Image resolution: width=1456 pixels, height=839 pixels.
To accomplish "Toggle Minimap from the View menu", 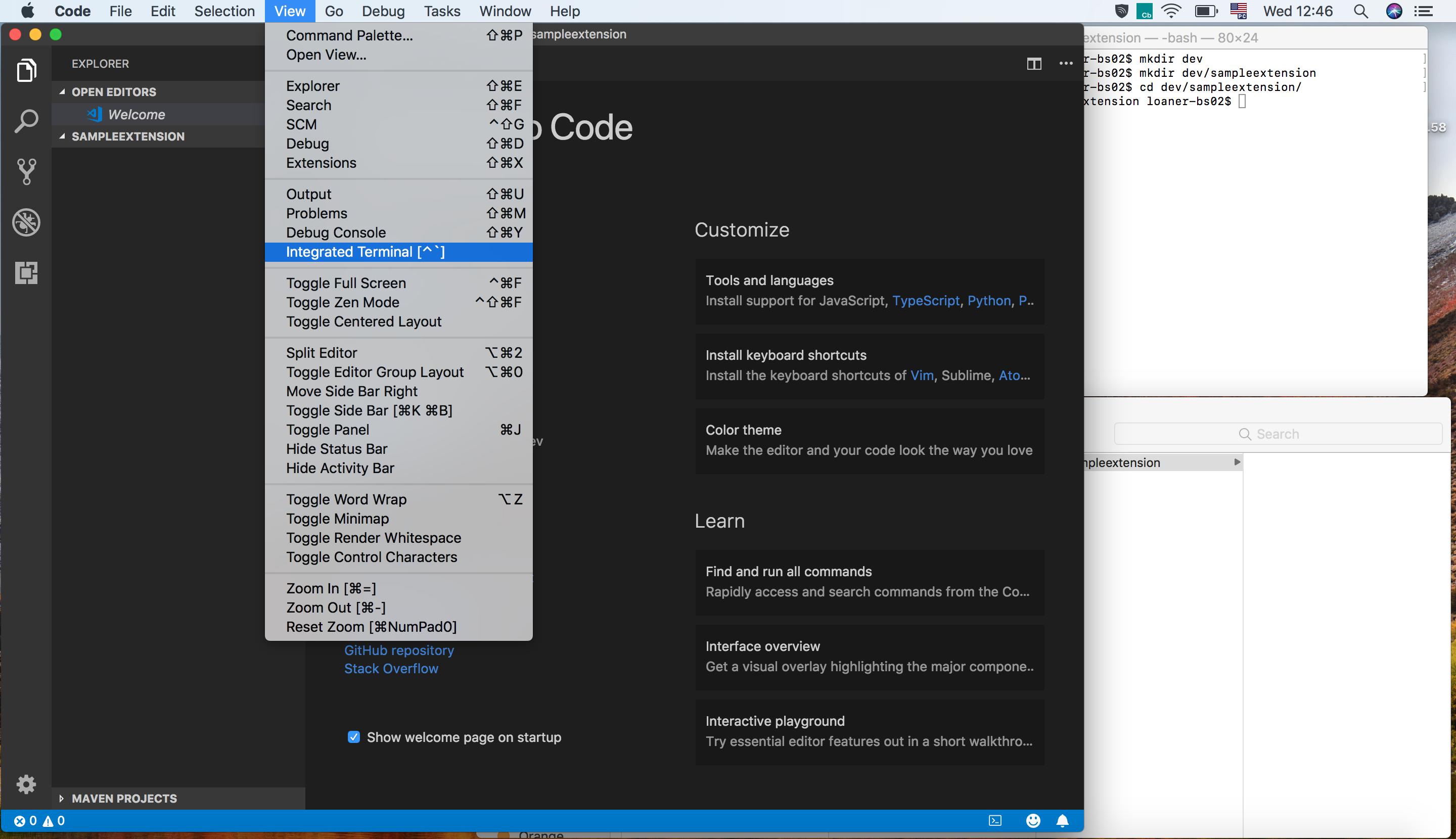I will tap(338, 519).
